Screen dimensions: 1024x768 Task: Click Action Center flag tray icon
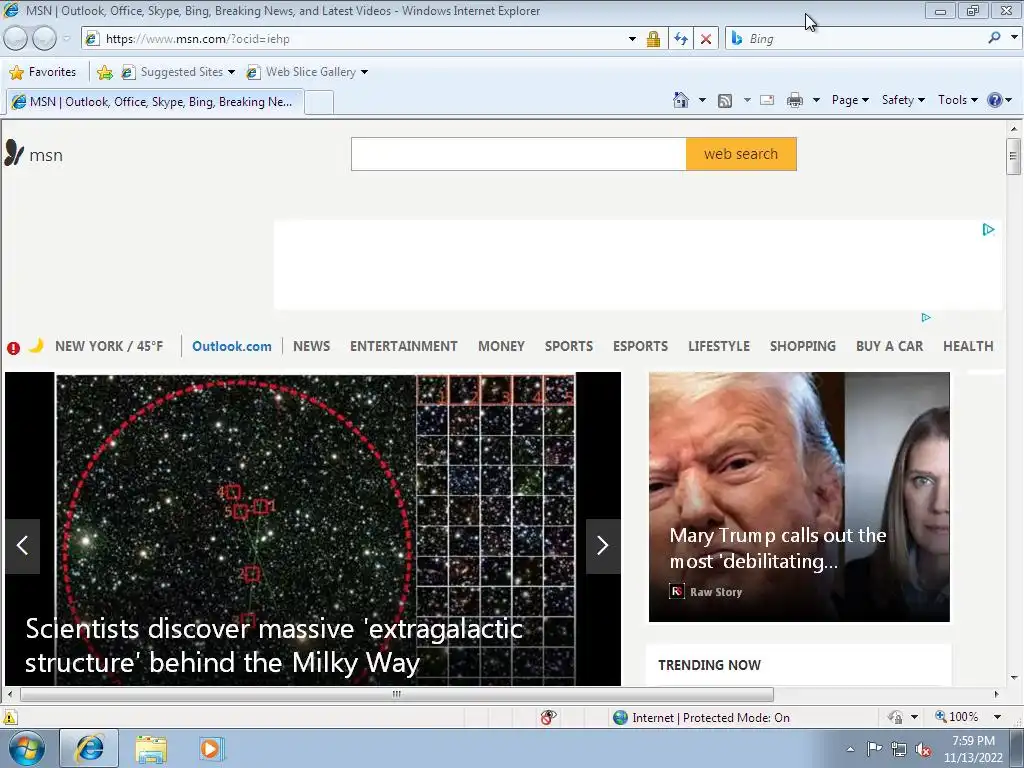click(874, 749)
